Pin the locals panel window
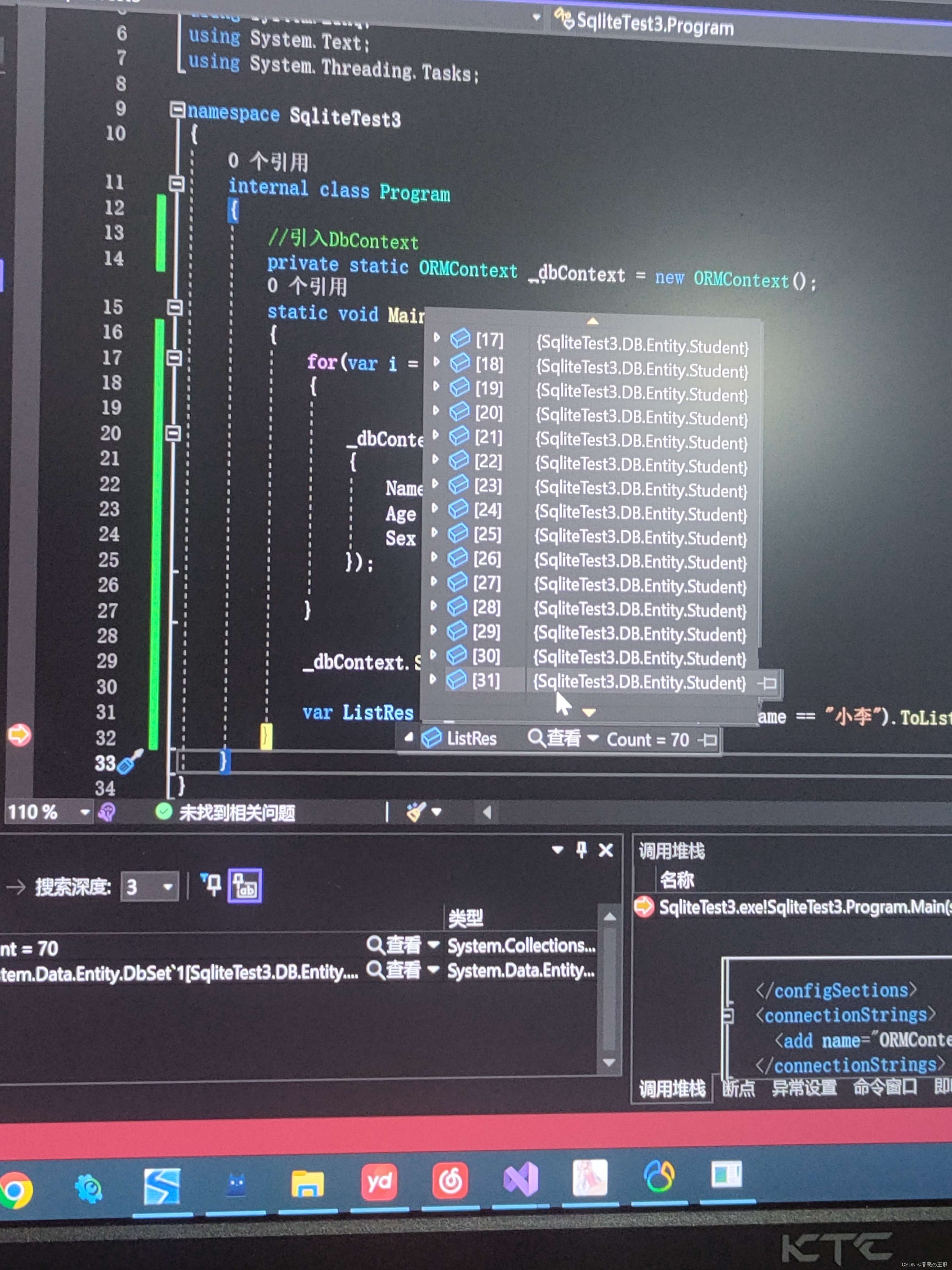The image size is (952, 1270). coord(581,850)
